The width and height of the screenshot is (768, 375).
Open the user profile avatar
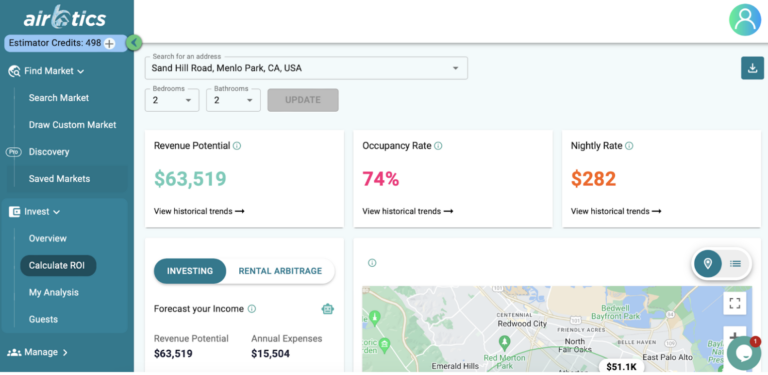coord(744,20)
